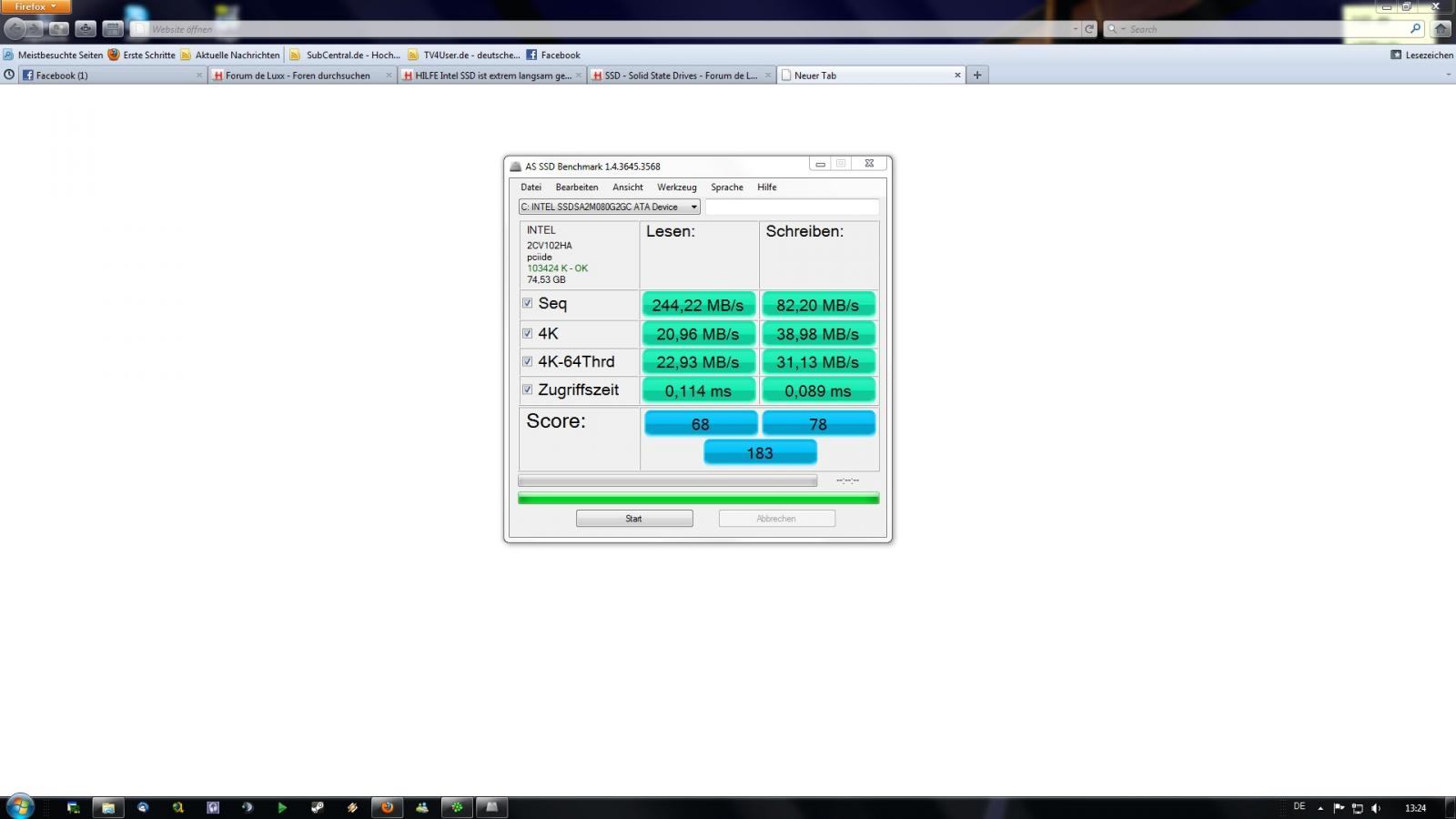Viewport: 1456px width, 819px height.
Task: Open the Datei menu in AS SSD
Action: [x=531, y=187]
